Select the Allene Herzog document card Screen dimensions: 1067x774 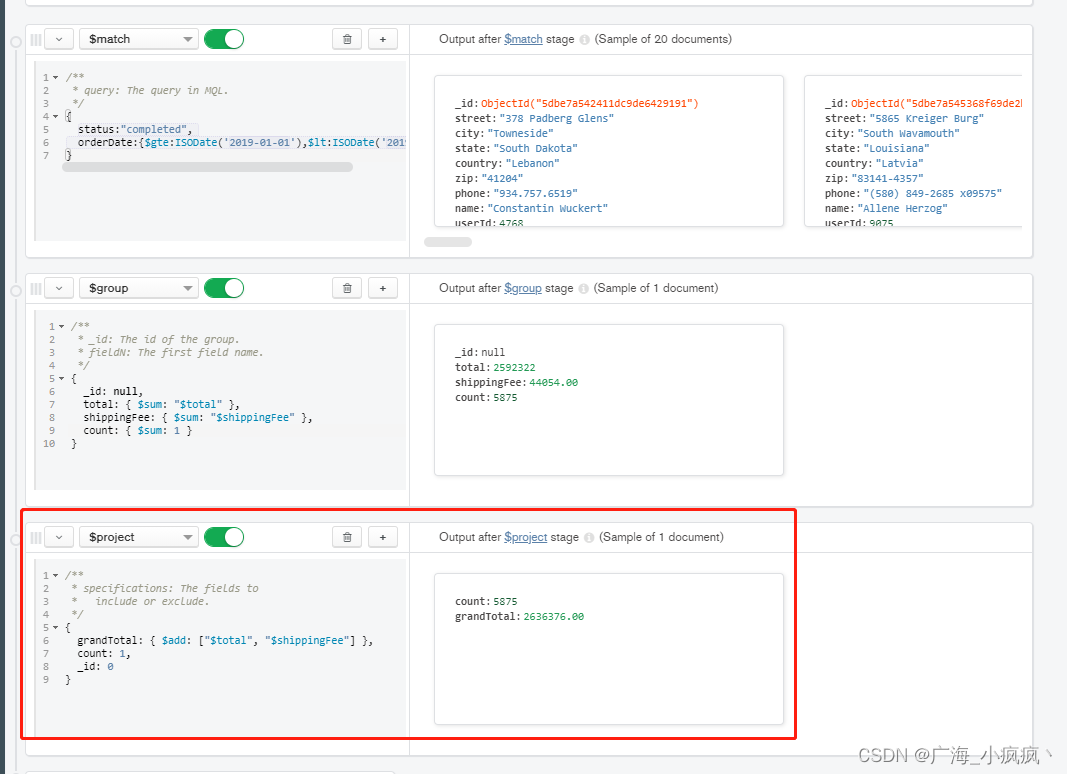[x=913, y=151]
